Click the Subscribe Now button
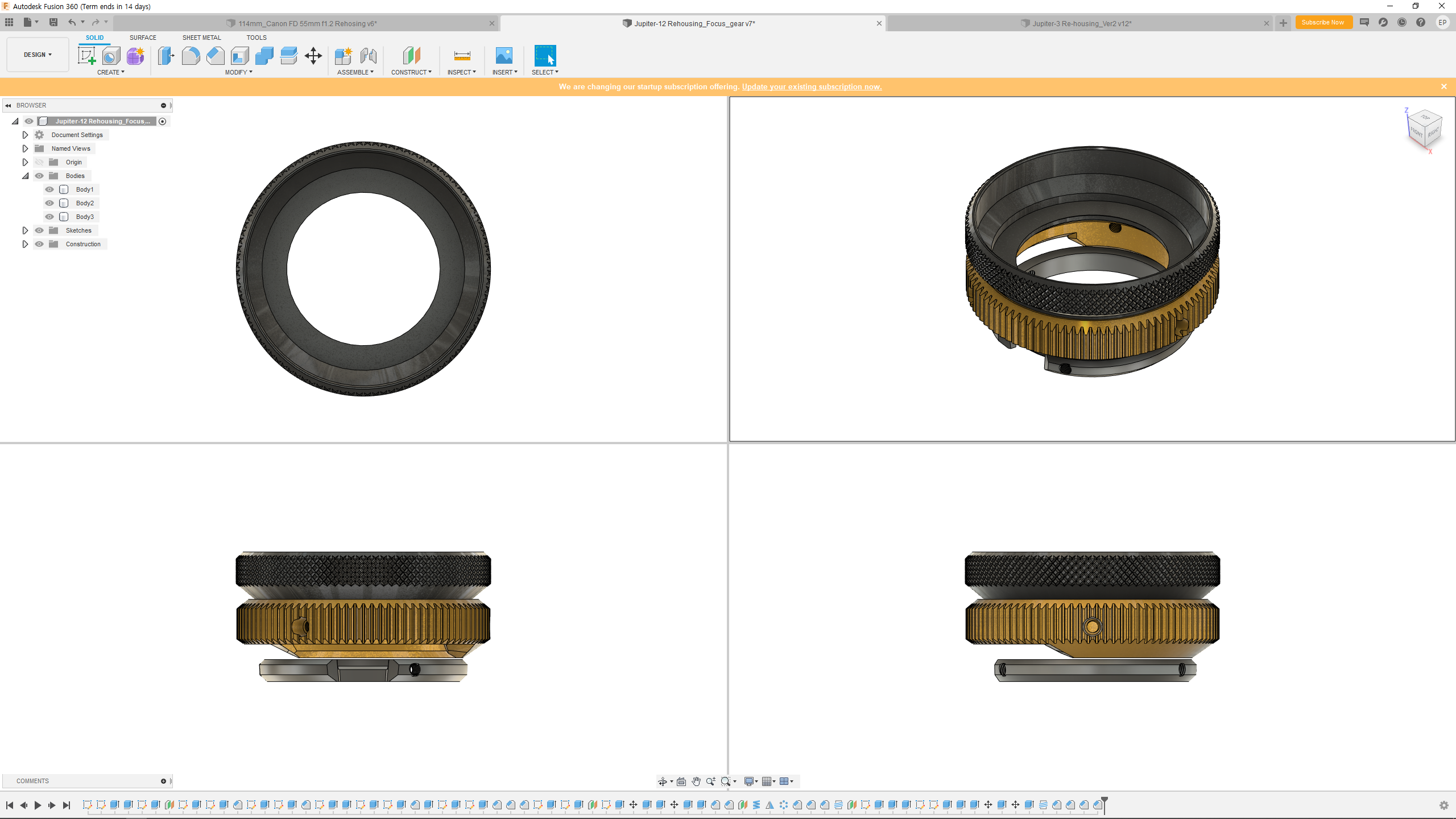The image size is (1456, 819). pos(1323,23)
